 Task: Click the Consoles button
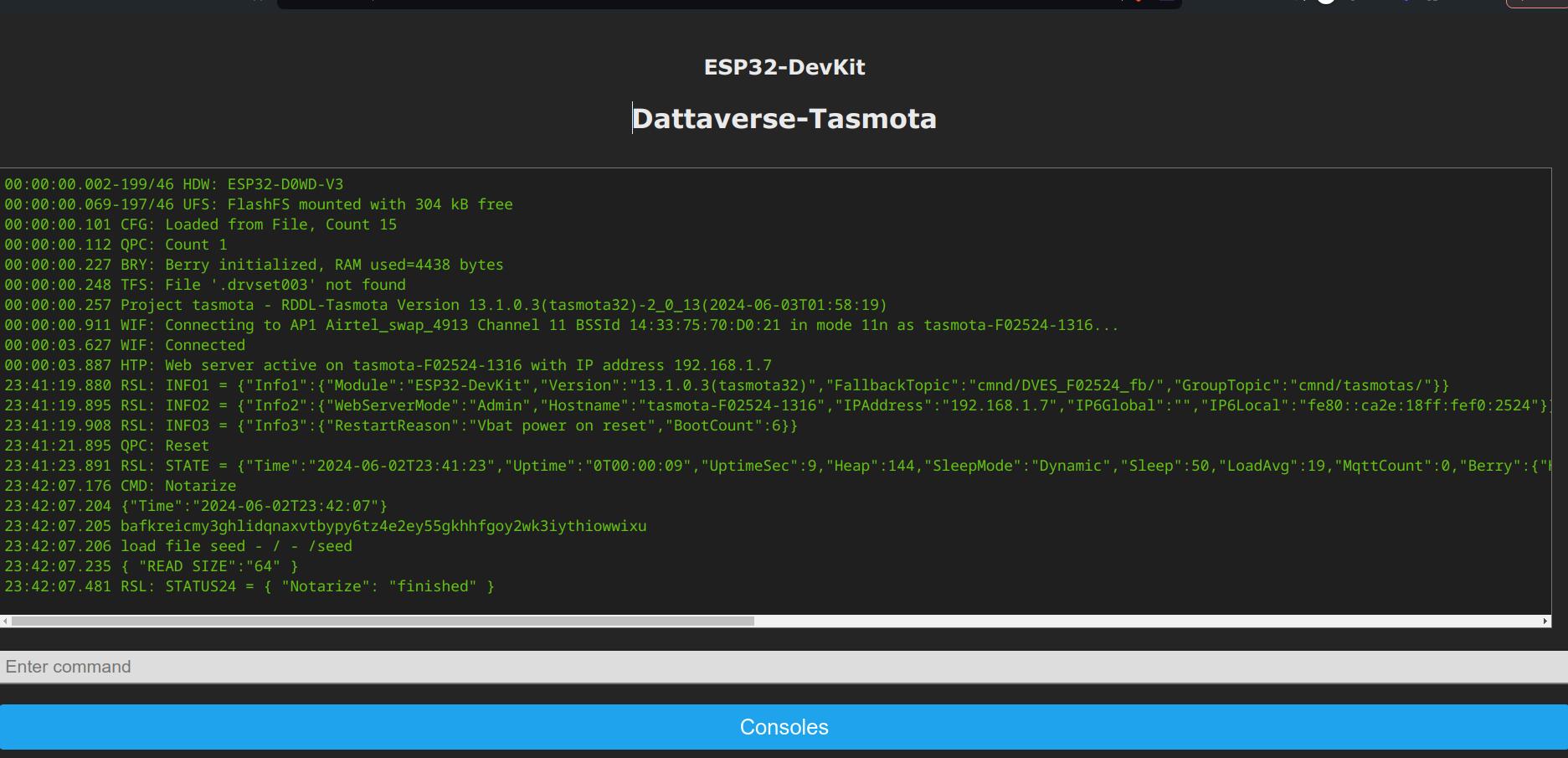784,727
